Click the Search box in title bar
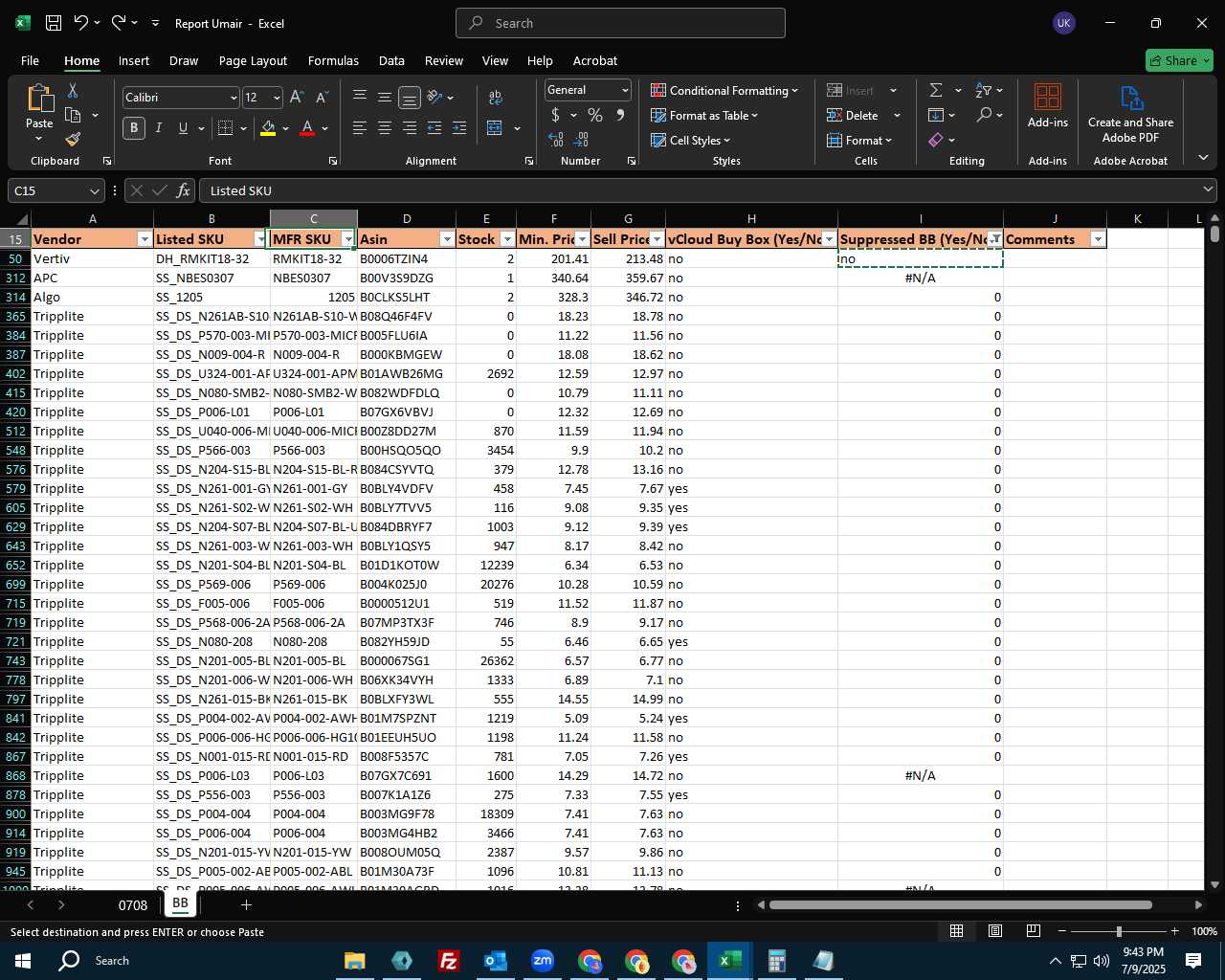The height and width of the screenshot is (980, 1225). [x=620, y=23]
